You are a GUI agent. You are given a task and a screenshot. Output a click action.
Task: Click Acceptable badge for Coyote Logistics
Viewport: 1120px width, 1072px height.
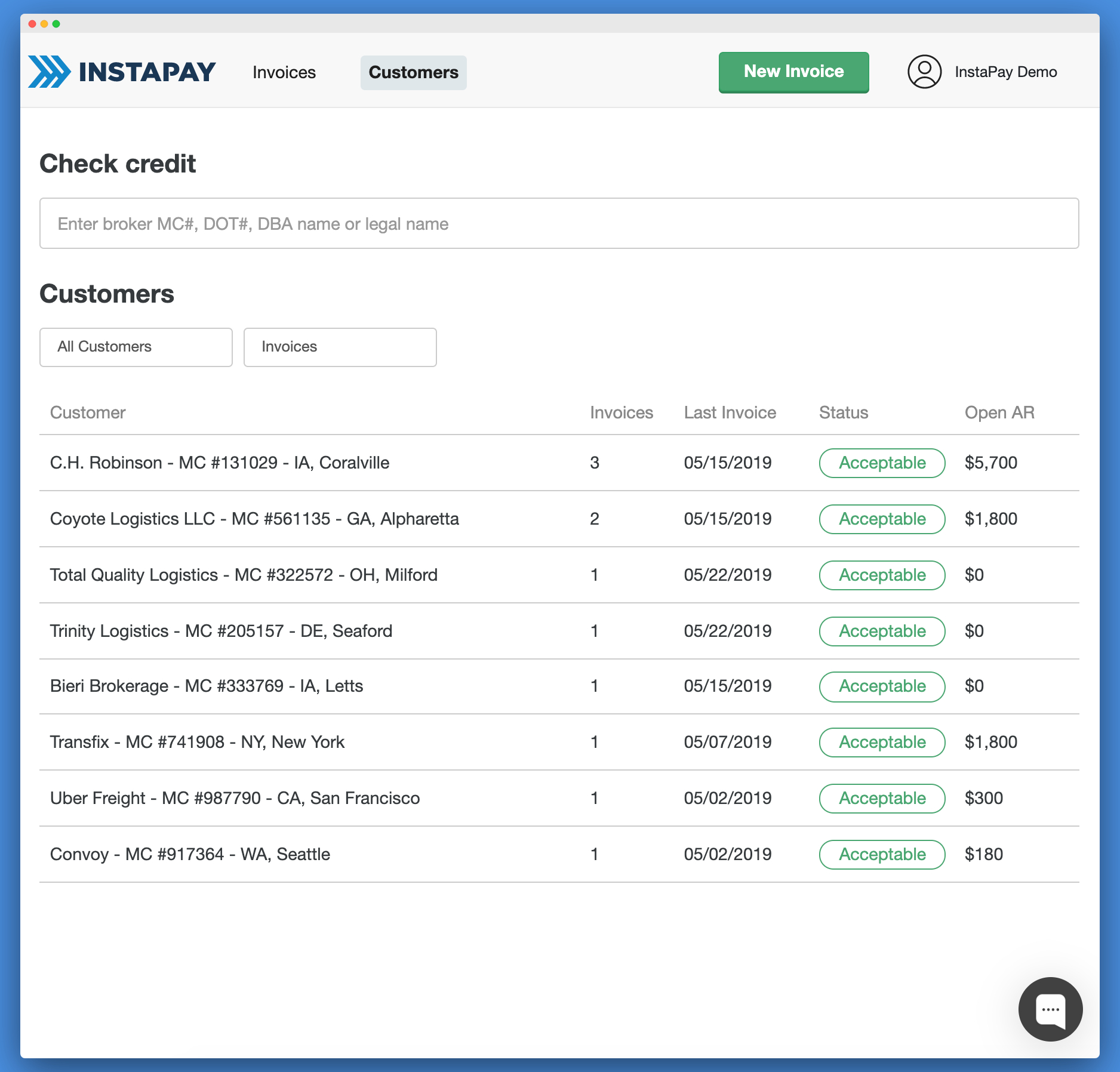coord(882,519)
